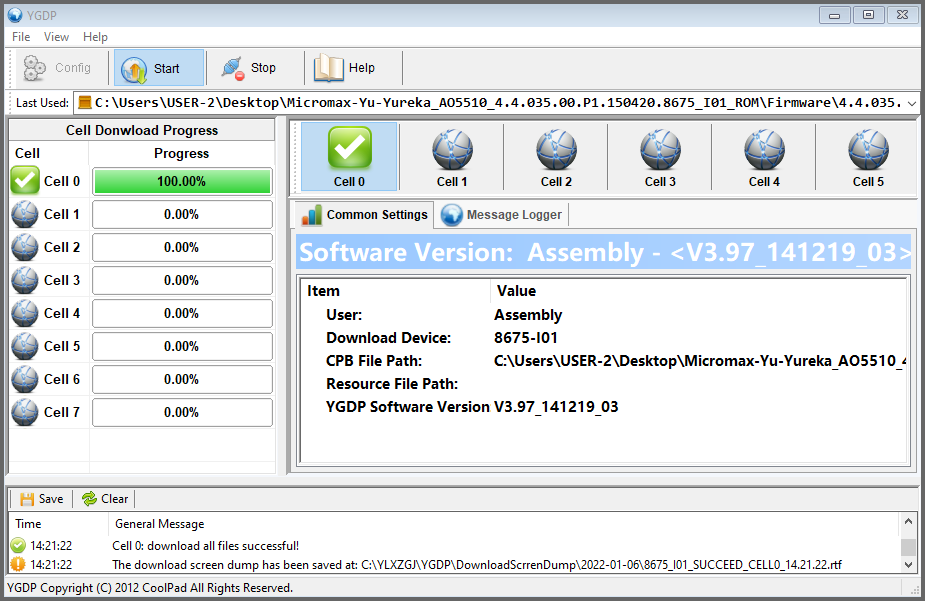Screen dimensions: 925x601
Task: Click Cell 0 success checkmark in progress list
Action: 25,181
